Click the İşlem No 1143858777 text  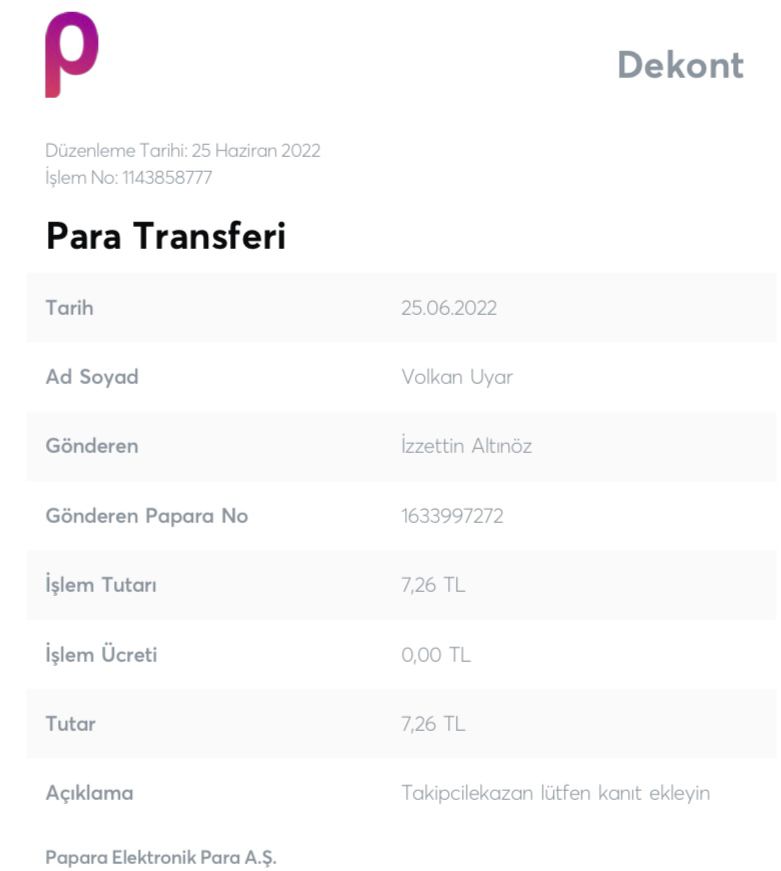(x=129, y=178)
